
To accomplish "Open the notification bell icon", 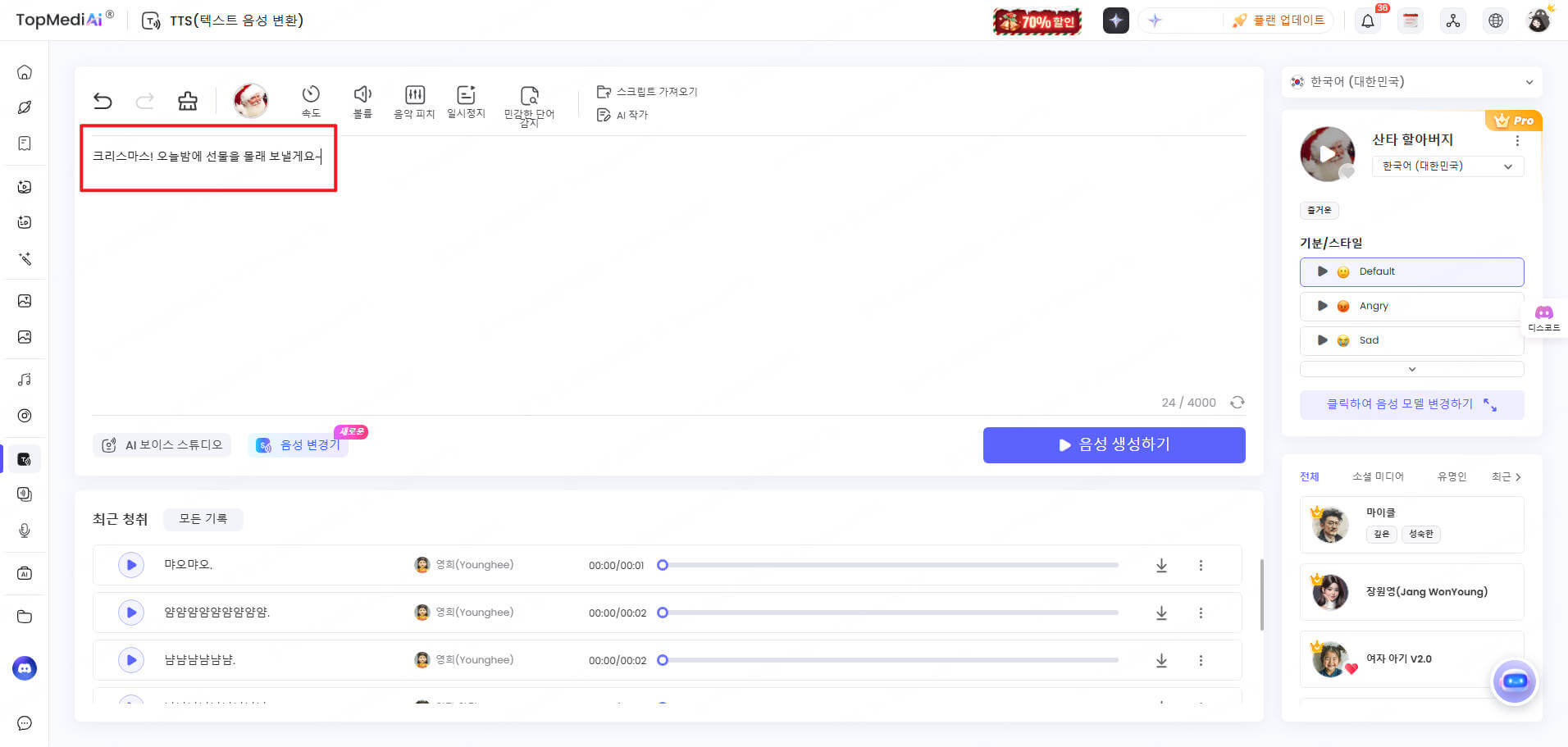I will coord(1368,20).
